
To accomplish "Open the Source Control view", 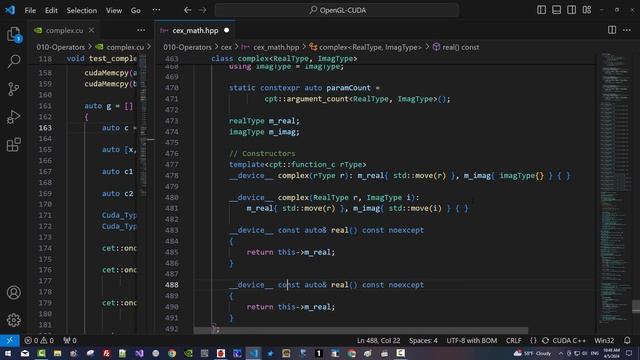I will [x=13, y=89].
